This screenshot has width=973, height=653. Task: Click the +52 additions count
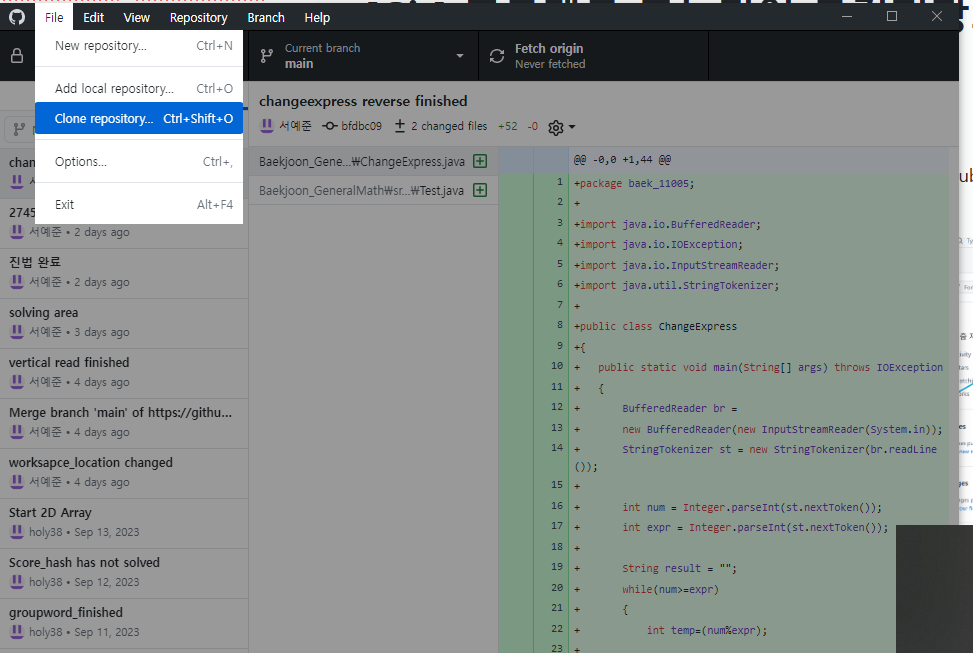pos(508,126)
